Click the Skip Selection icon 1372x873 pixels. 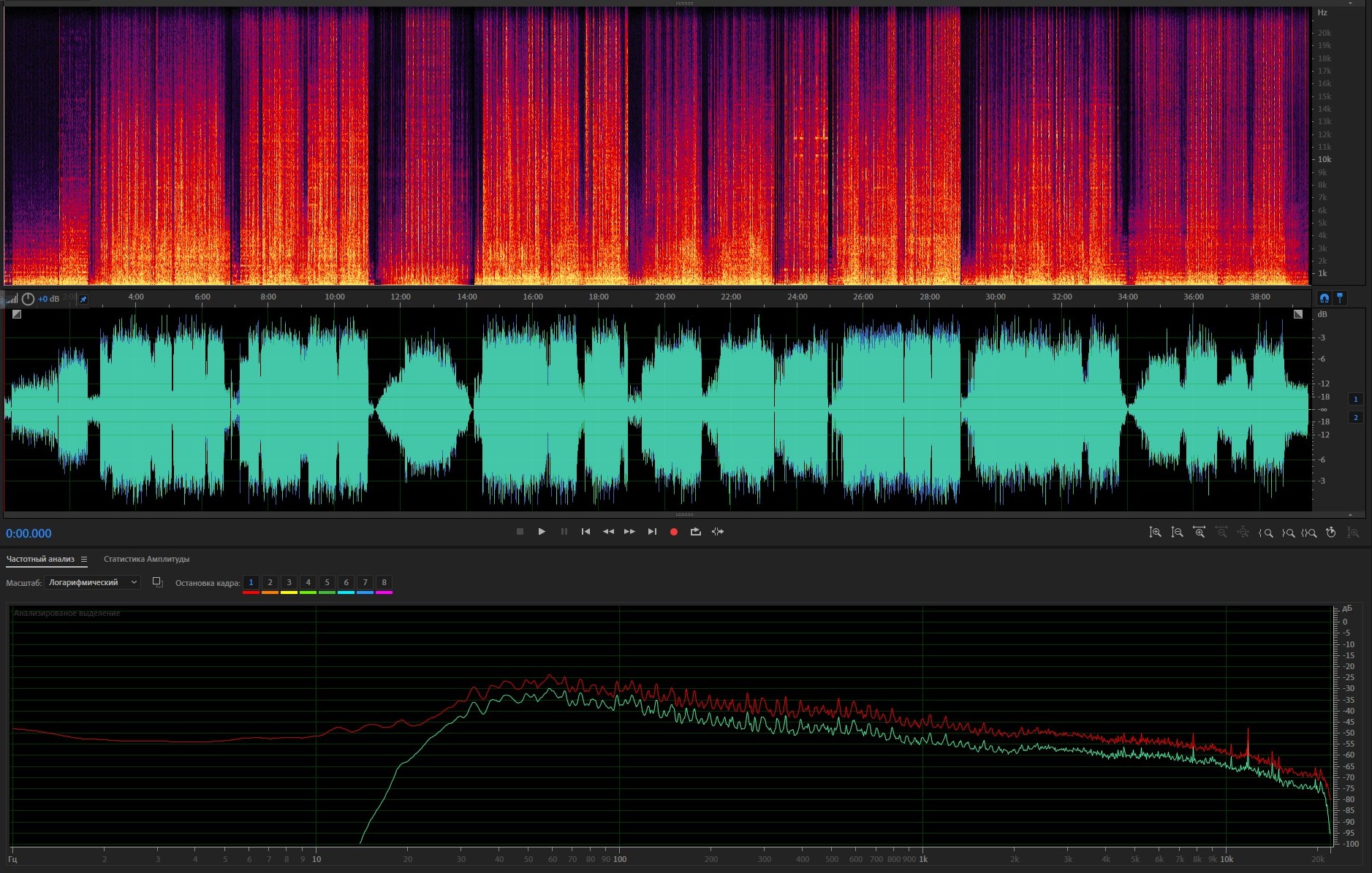pyautogui.click(x=718, y=532)
